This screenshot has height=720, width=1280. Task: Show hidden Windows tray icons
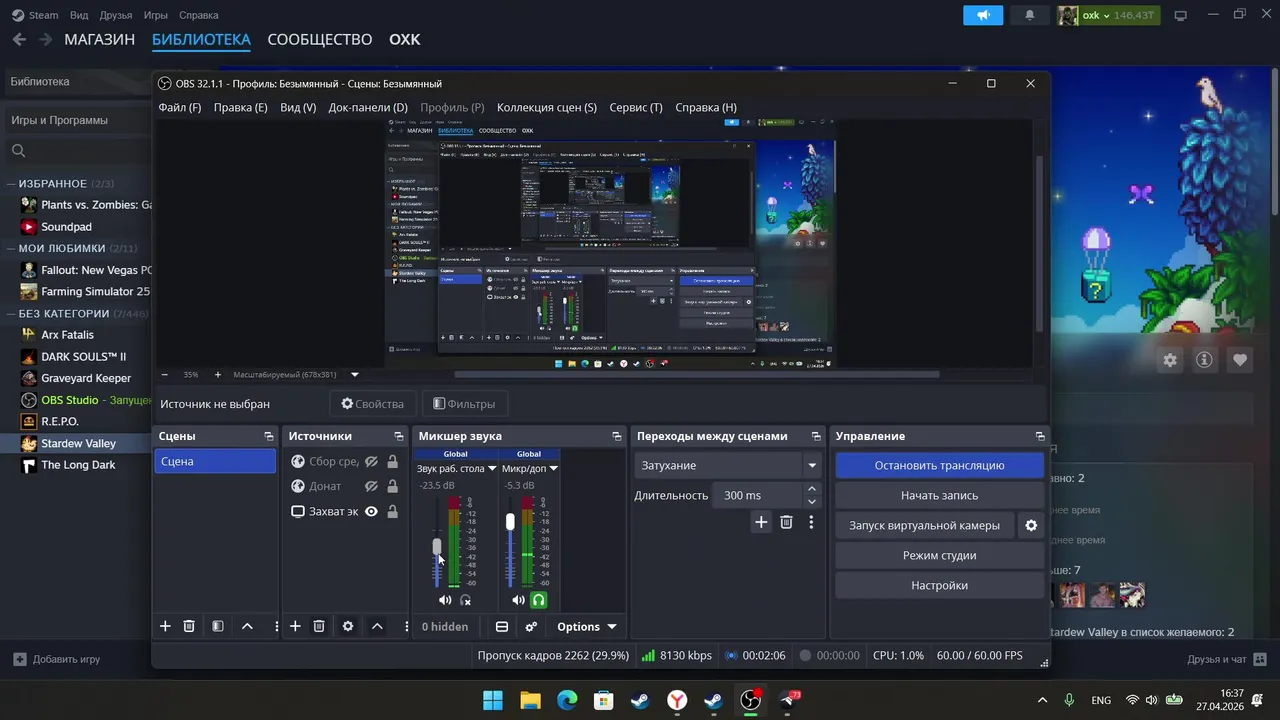click(1042, 700)
